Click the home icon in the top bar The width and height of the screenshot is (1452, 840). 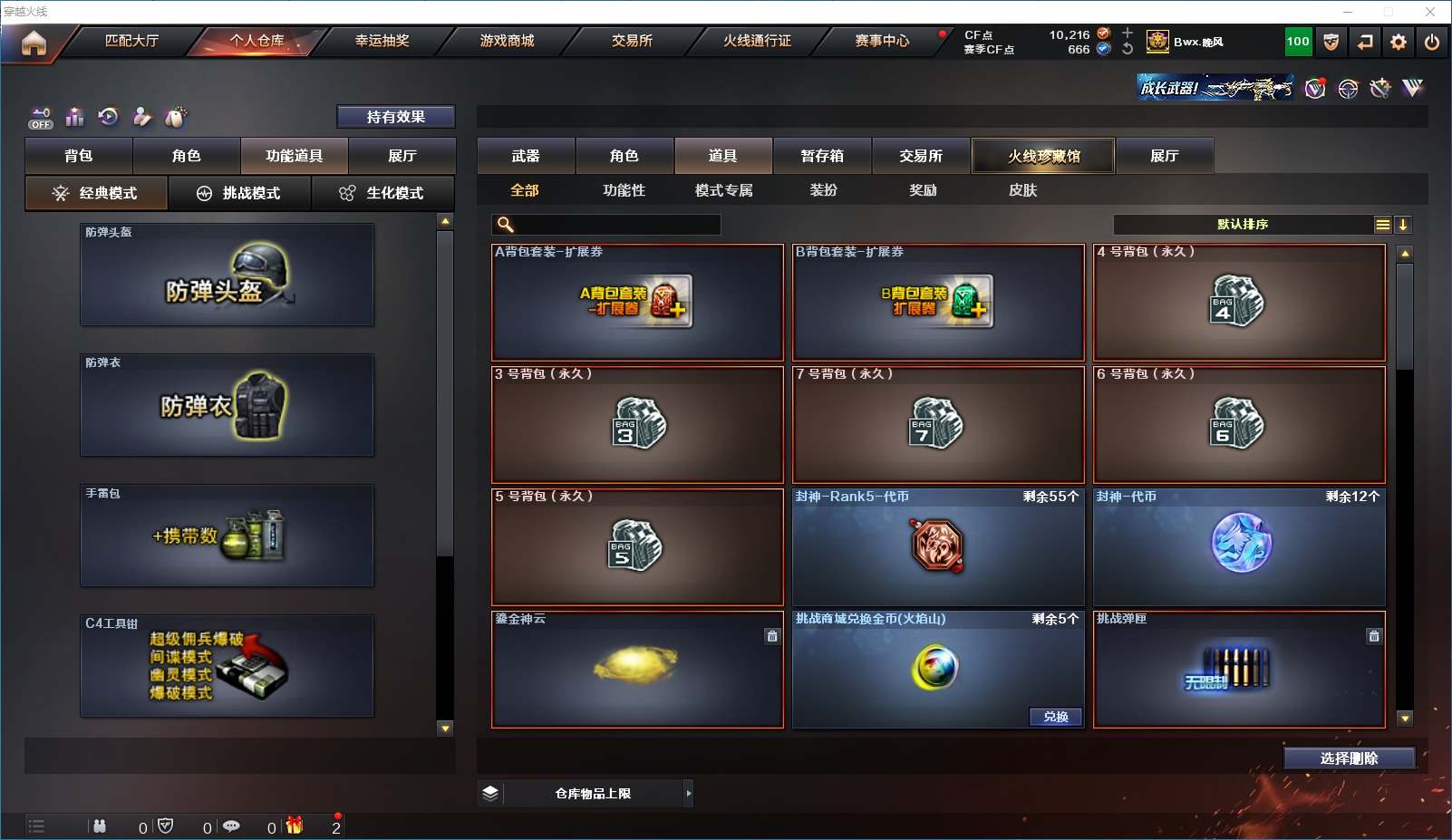click(x=34, y=43)
